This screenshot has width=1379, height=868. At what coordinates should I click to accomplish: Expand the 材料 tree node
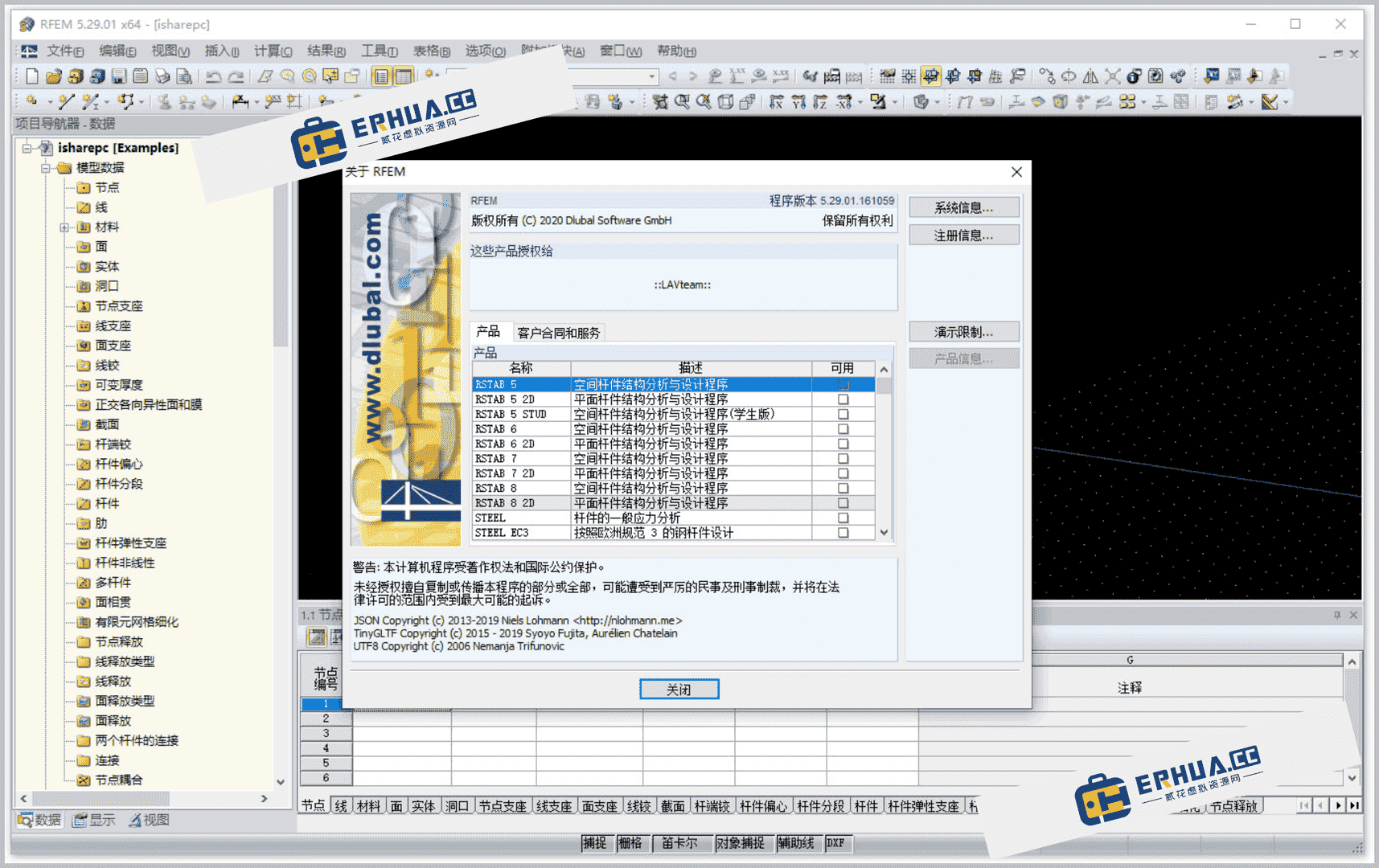65,227
